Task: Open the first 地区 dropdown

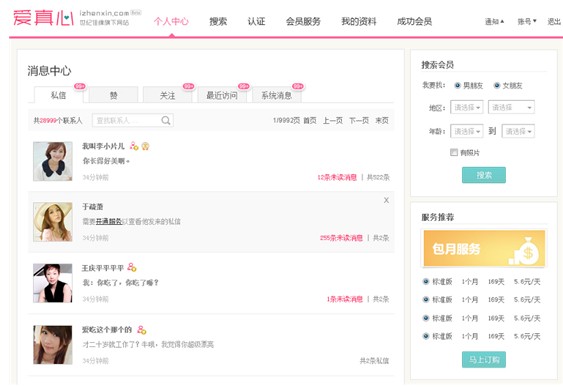Action: (x=467, y=107)
